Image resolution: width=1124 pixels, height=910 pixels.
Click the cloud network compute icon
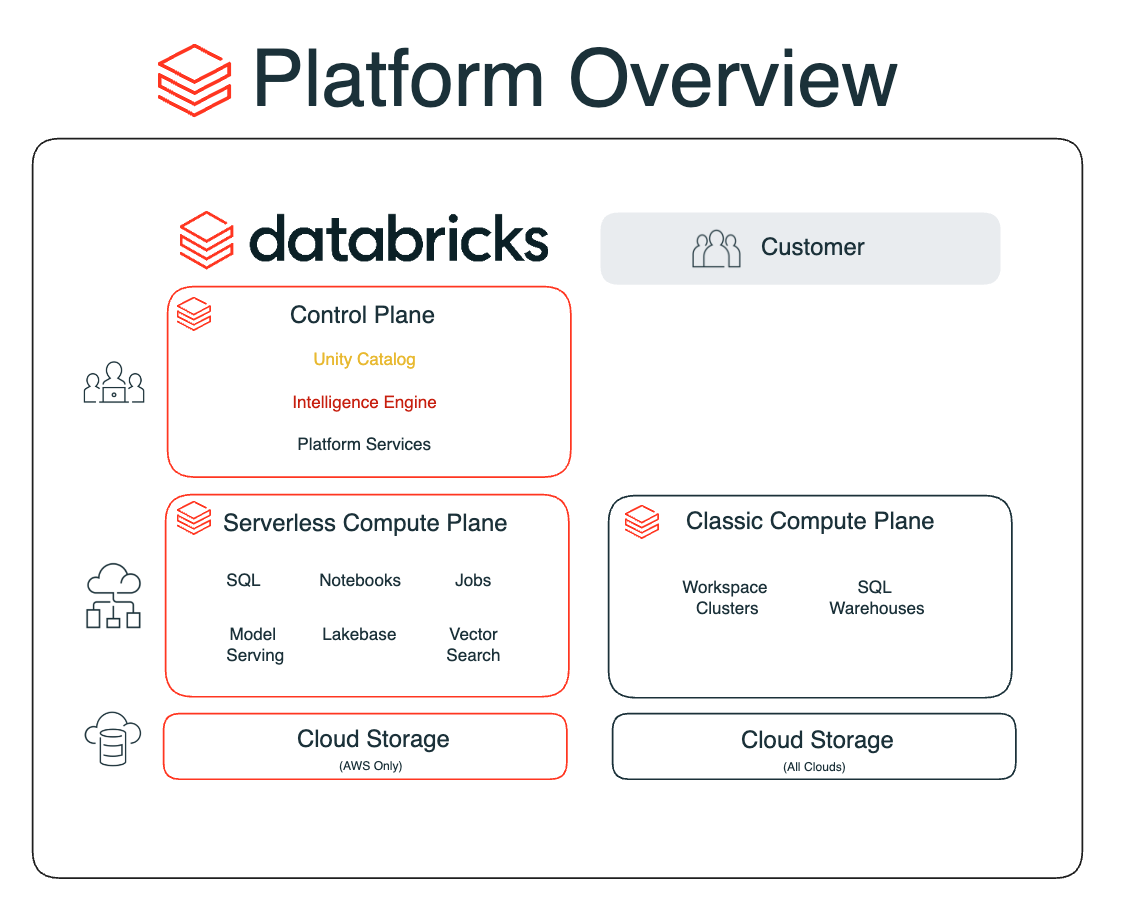tap(113, 597)
